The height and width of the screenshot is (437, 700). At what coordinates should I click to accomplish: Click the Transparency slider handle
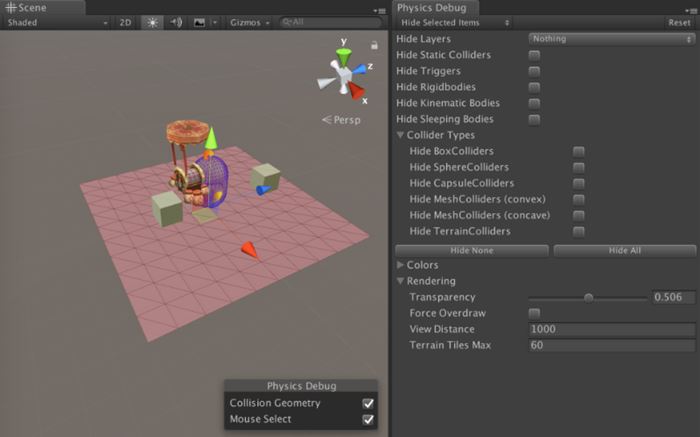(588, 297)
